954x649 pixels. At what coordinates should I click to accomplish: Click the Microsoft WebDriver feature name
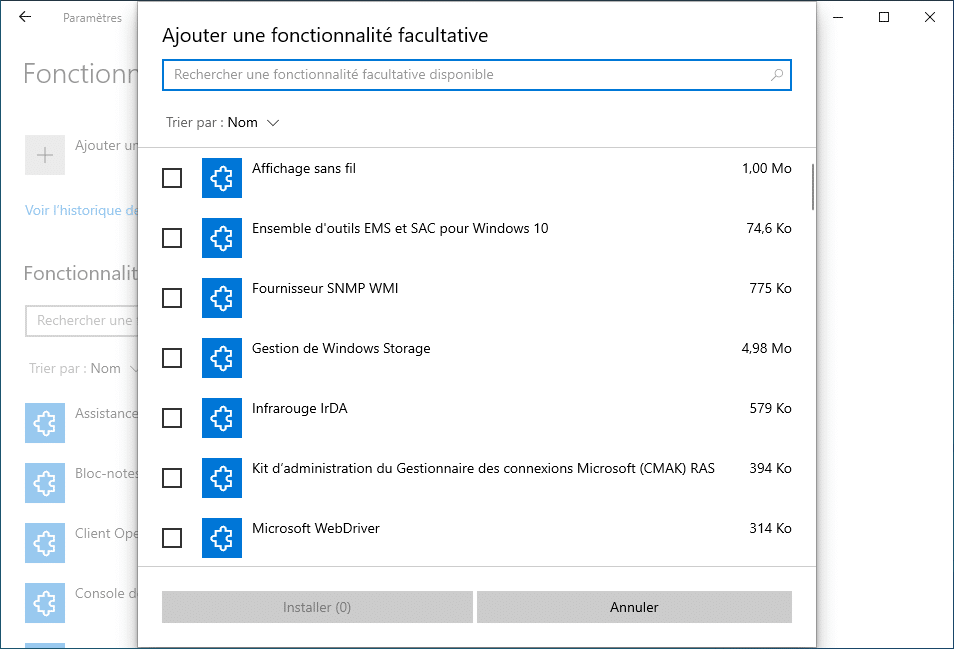coord(316,528)
